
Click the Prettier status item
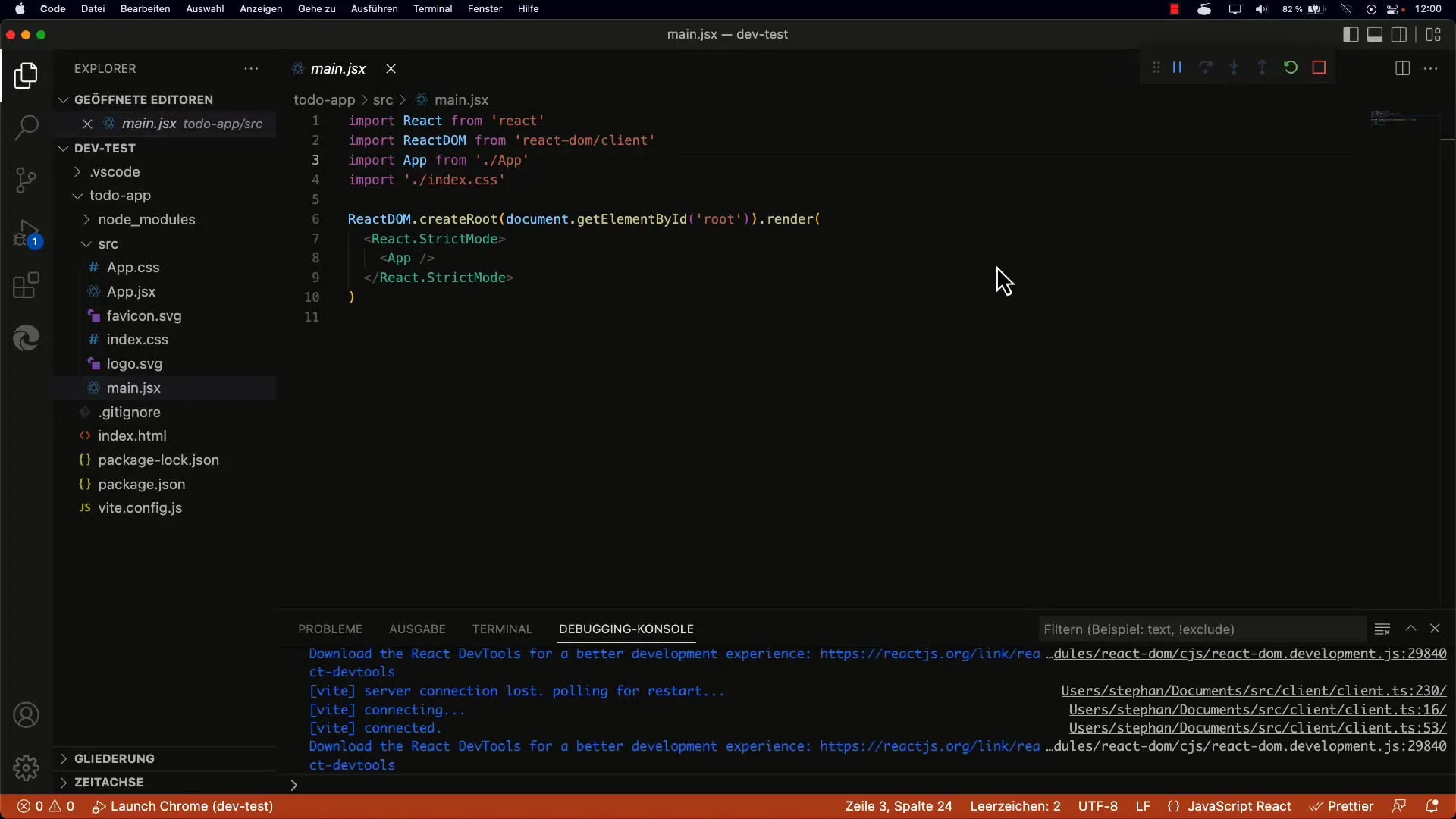tap(1341, 806)
